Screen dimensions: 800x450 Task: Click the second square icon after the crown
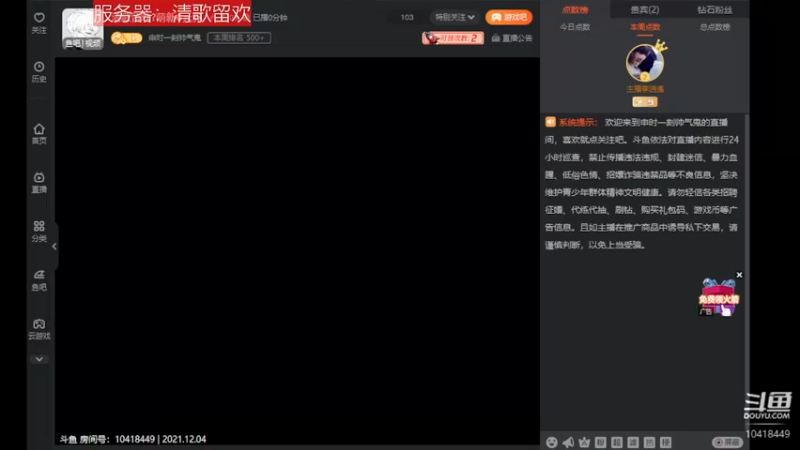[617, 442]
